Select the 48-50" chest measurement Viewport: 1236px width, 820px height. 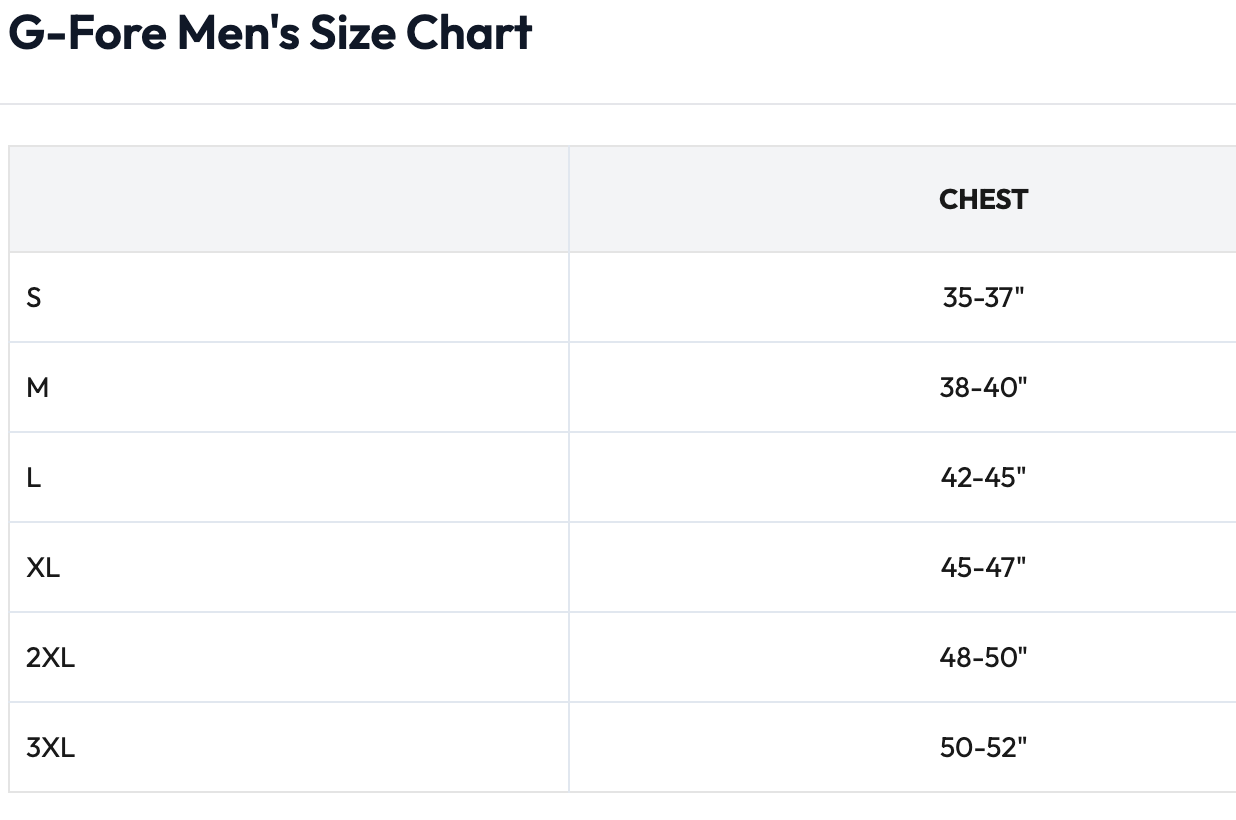coord(983,657)
